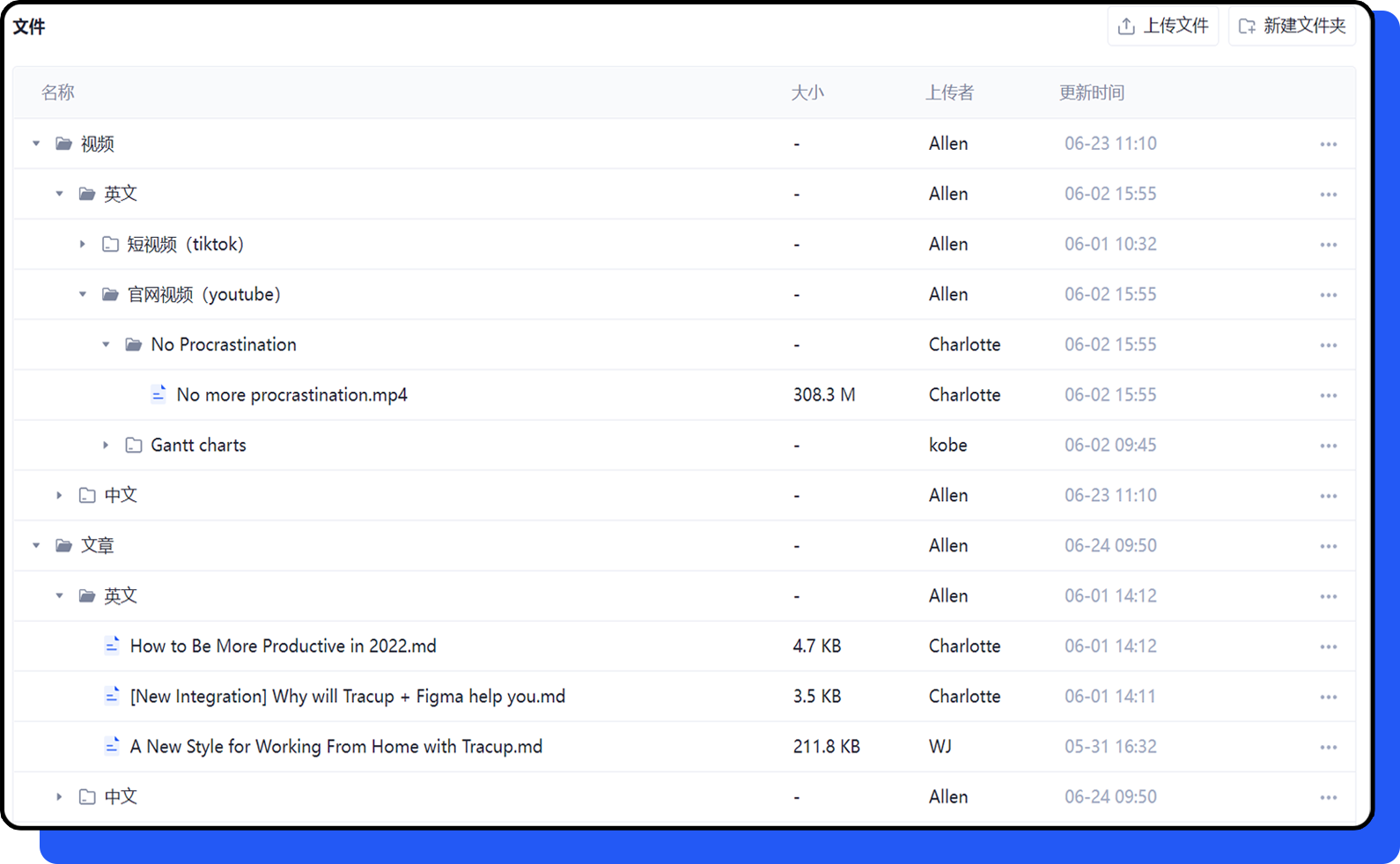Open more options for A New Style for Working From Home
This screenshot has width=1400, height=864.
[1328, 747]
